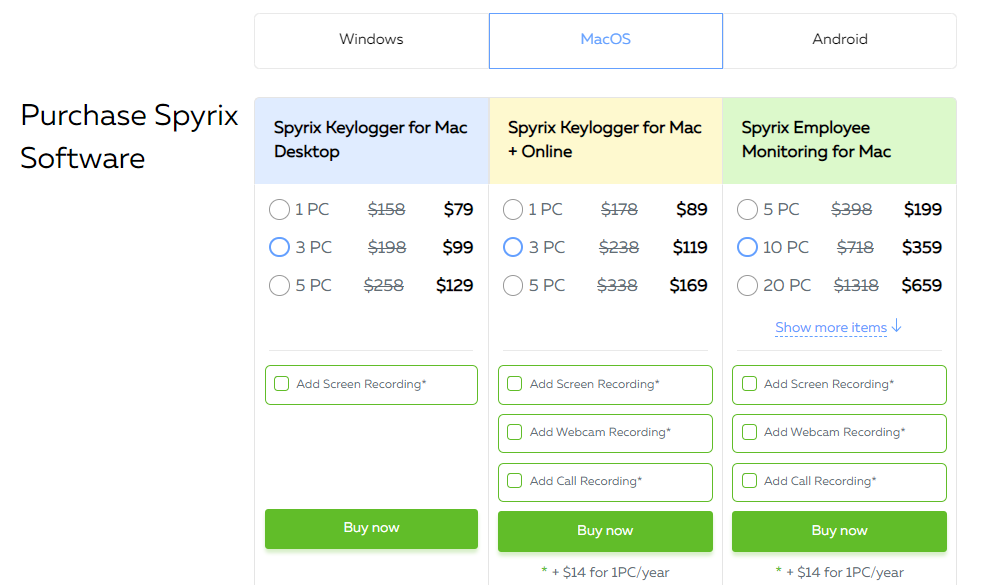Click the Spyrix Keylogger for Mac Desktop heading
The width and height of the screenshot is (1008, 585).
point(370,140)
